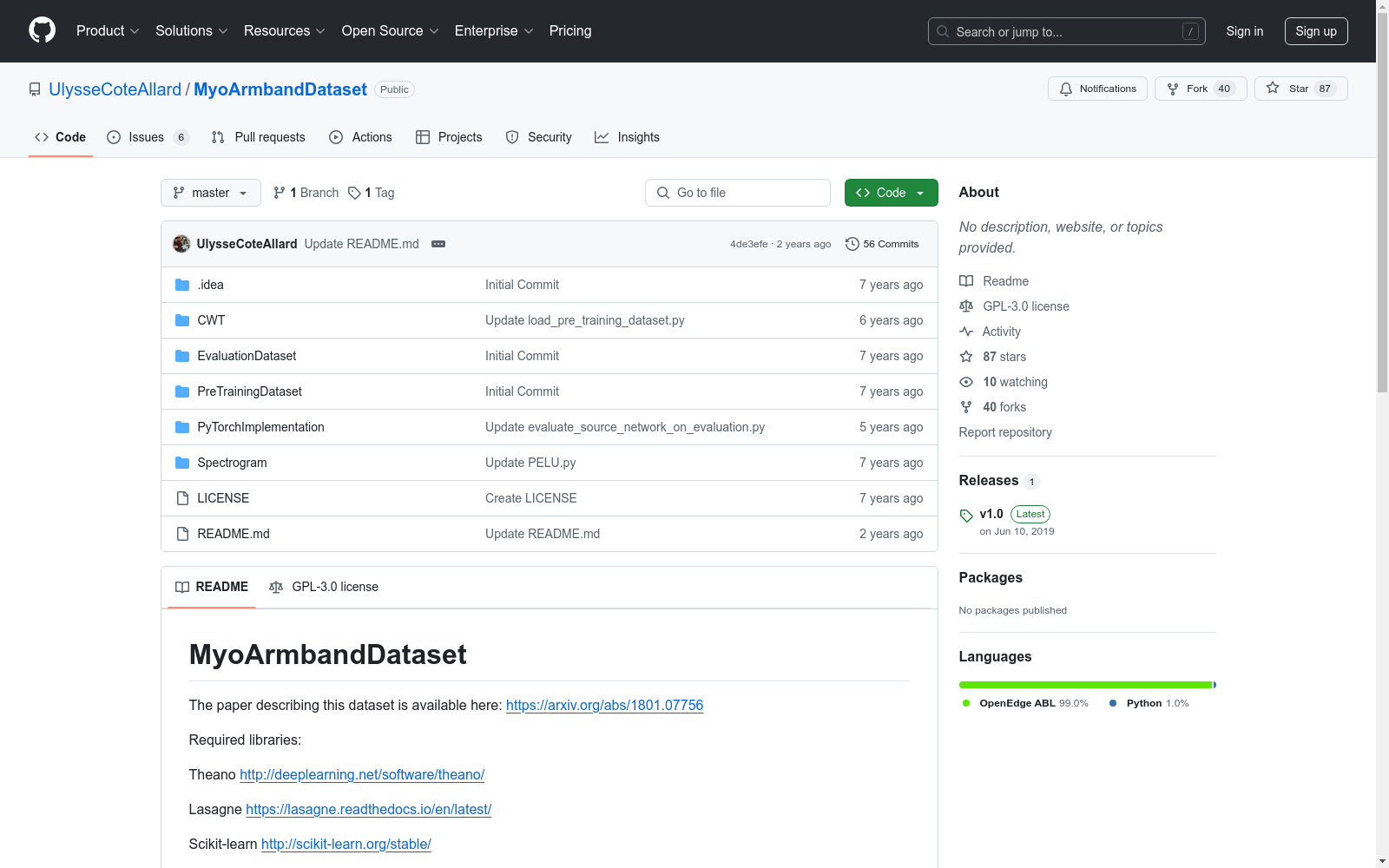The height and width of the screenshot is (868, 1389).
Task: Click the Python blue language dot
Action: [1113, 703]
